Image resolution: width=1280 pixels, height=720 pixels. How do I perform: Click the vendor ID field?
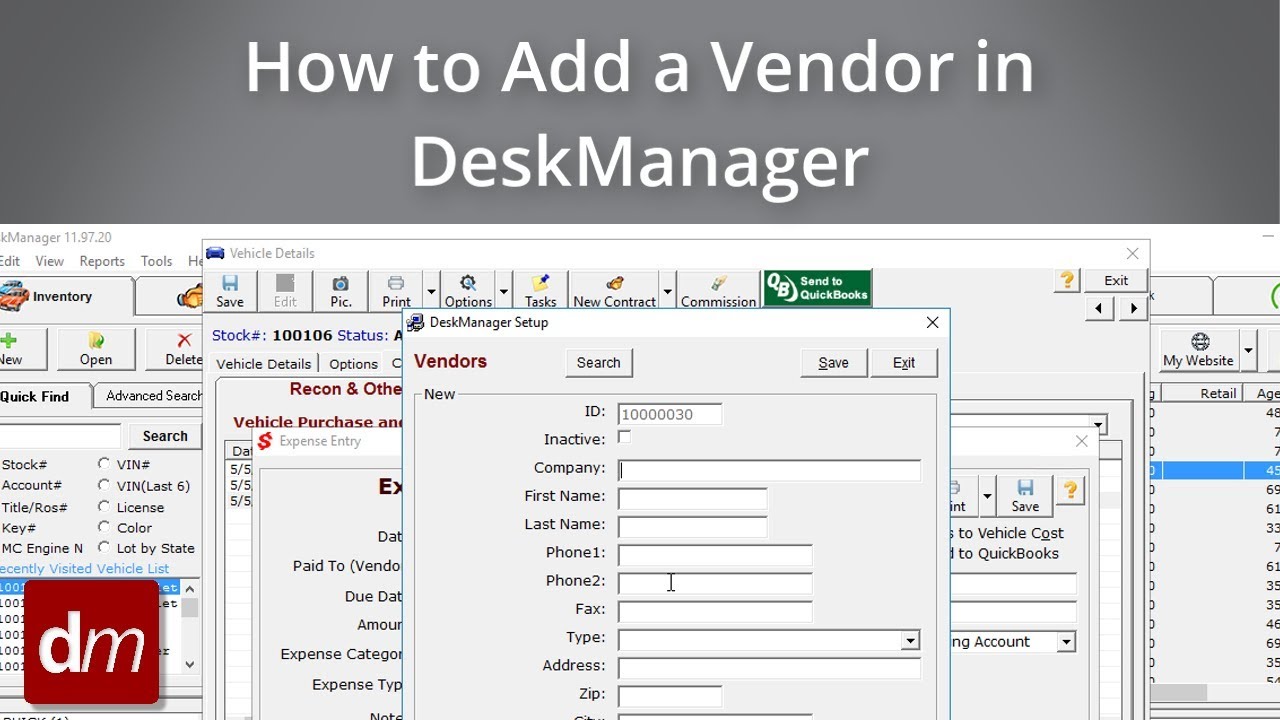tap(670, 414)
